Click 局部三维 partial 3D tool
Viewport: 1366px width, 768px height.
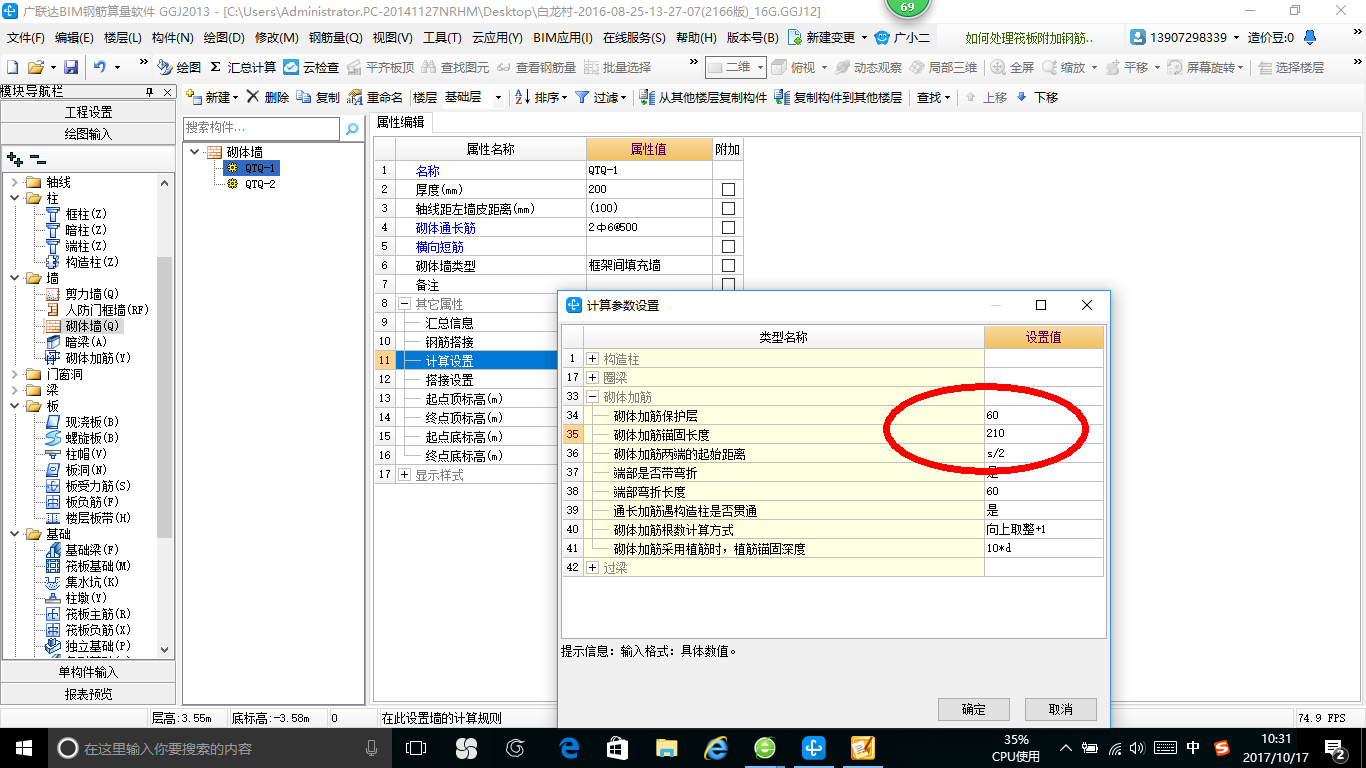pos(943,67)
